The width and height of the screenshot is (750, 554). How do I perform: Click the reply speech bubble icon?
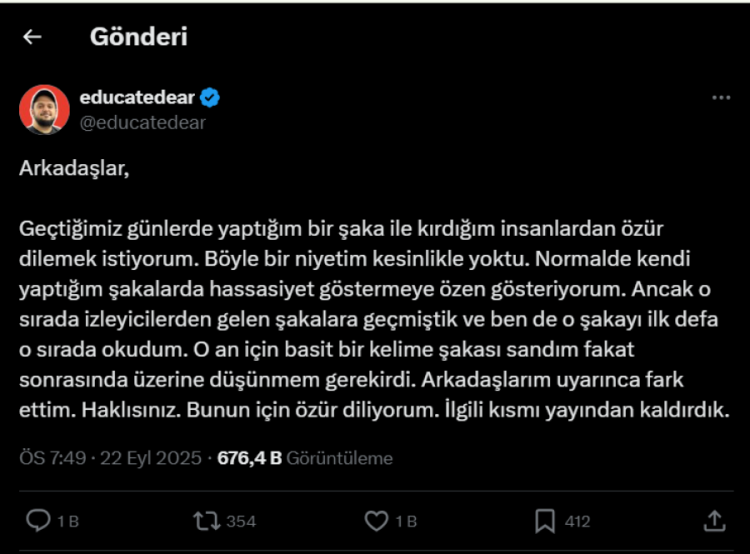pos(39,520)
